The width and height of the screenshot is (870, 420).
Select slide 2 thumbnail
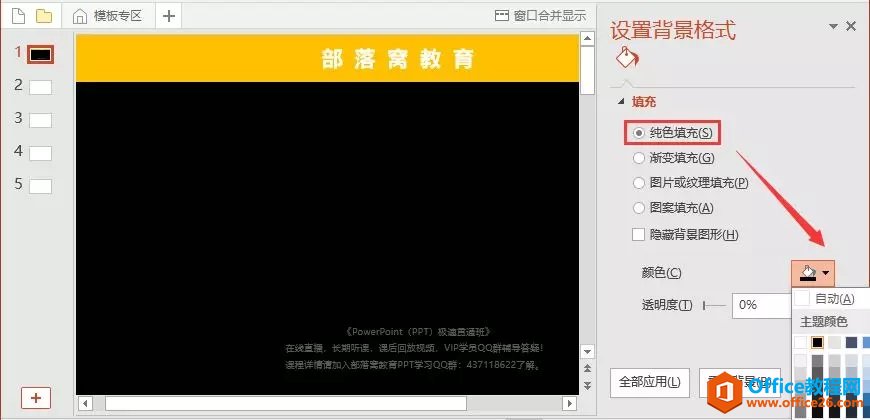click(41, 87)
